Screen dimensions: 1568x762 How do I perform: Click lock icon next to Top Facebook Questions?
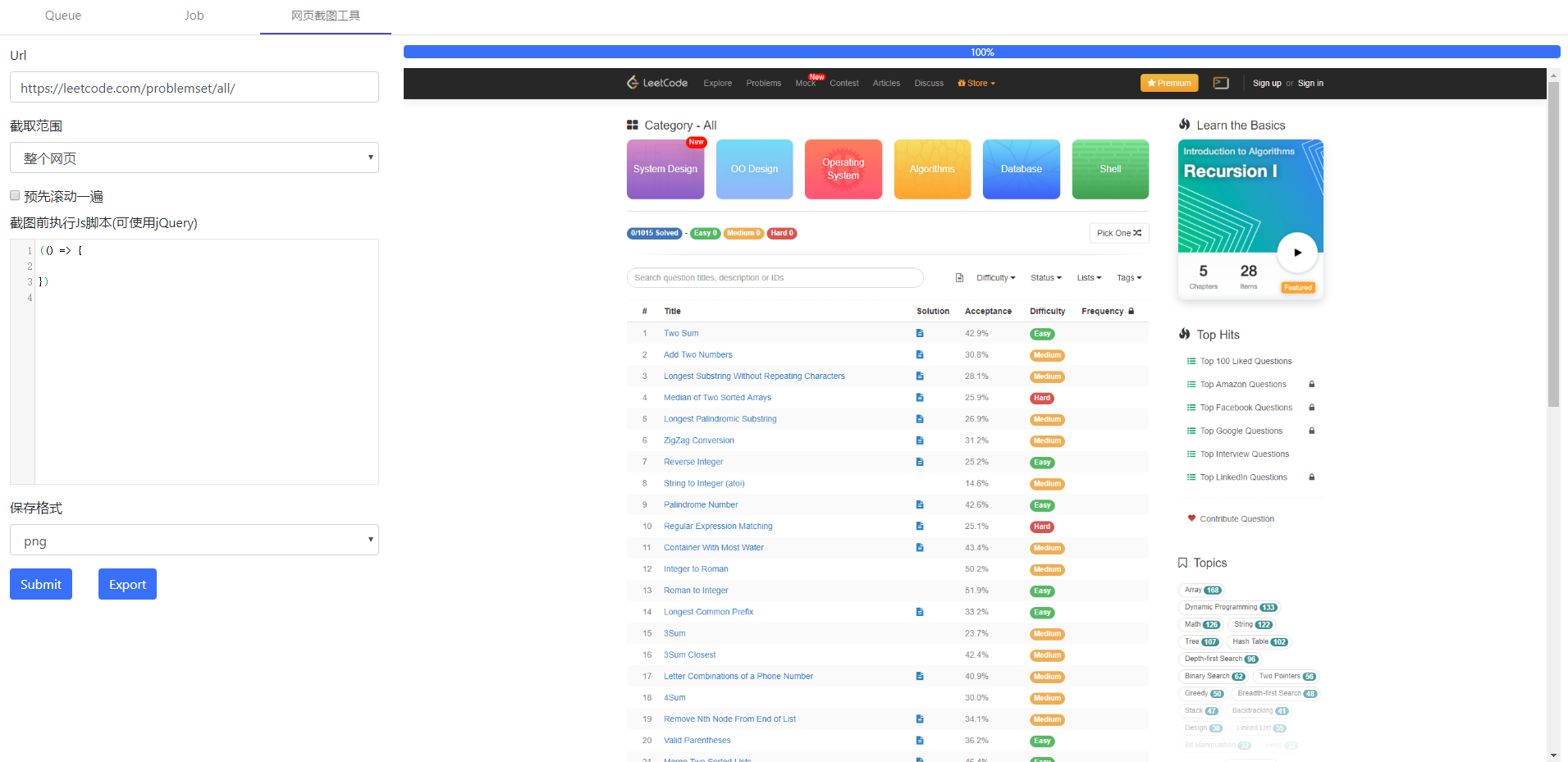1312,408
